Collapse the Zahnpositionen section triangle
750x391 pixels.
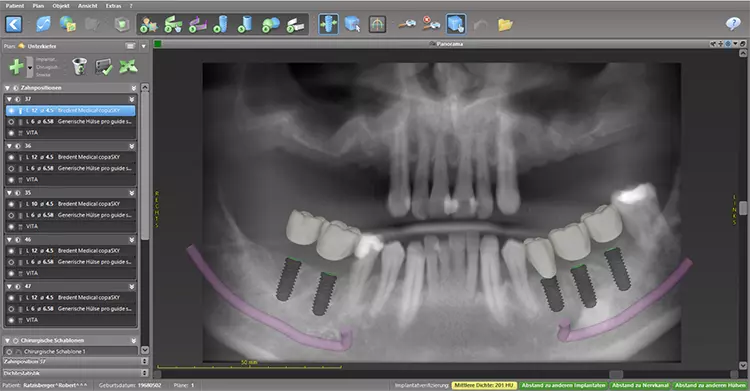point(7,88)
